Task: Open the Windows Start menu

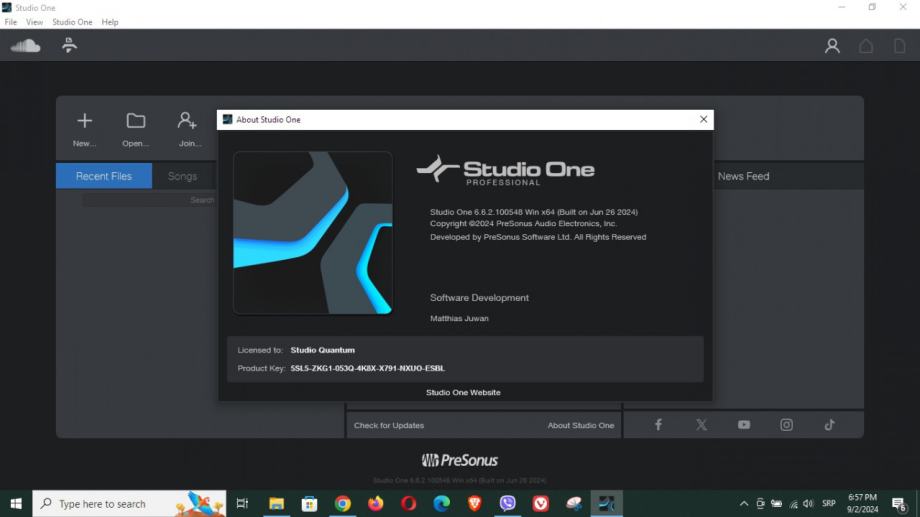Action: click(x=16, y=504)
